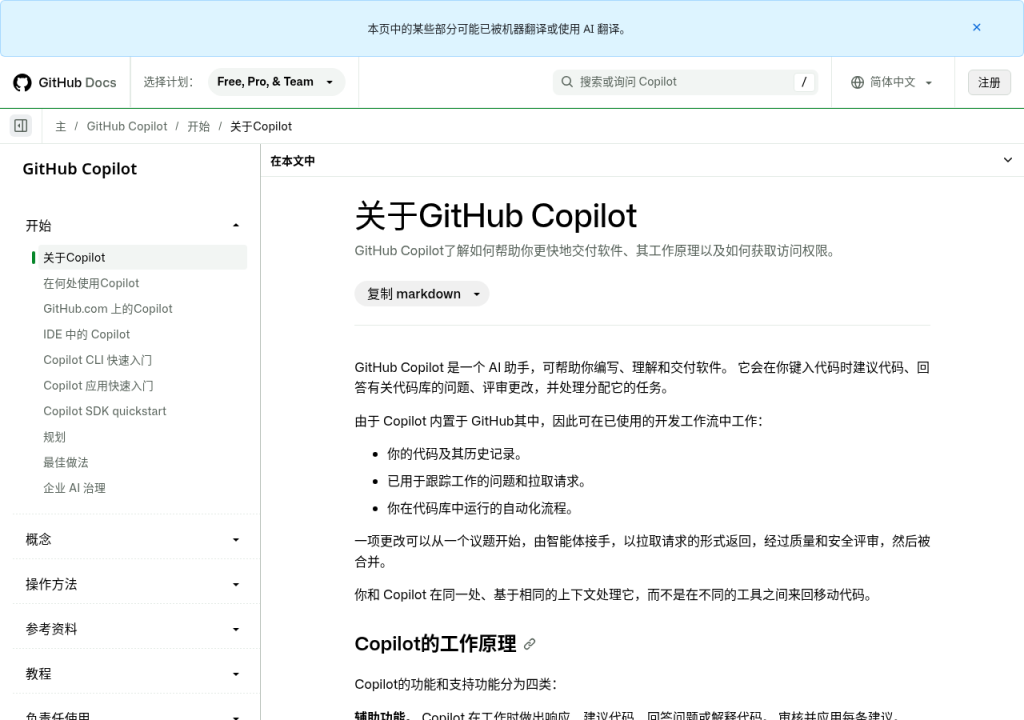Click the GitHub Octocat logo icon
Screen dimensions: 1024x720
22,82
